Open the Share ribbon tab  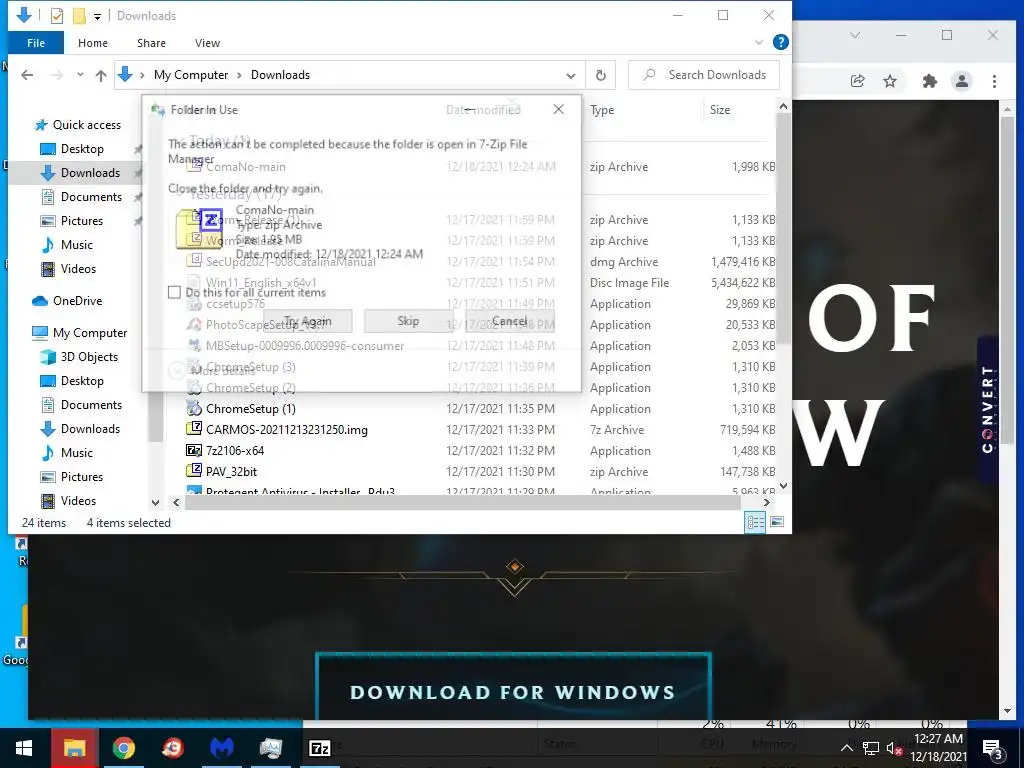[x=151, y=43]
